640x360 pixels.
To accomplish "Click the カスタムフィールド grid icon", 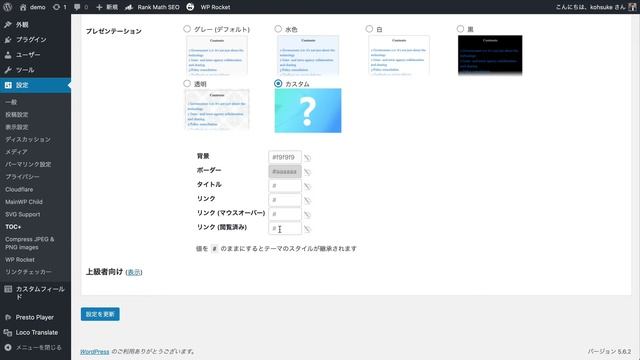I will coord(8,289).
